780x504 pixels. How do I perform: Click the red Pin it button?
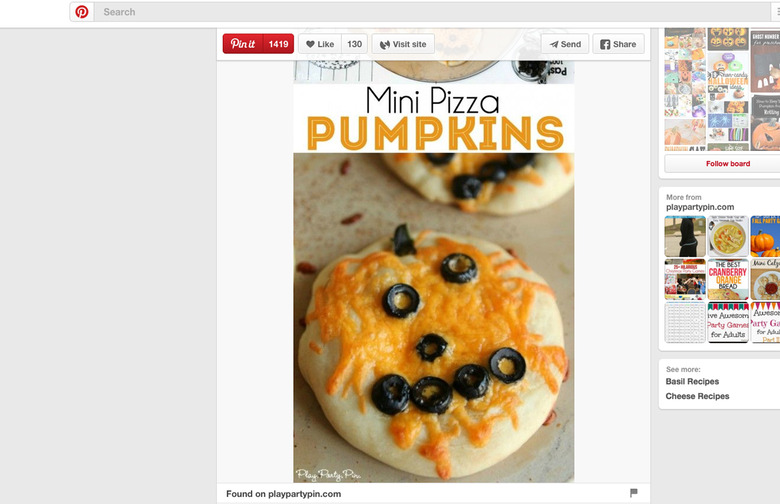pos(243,44)
